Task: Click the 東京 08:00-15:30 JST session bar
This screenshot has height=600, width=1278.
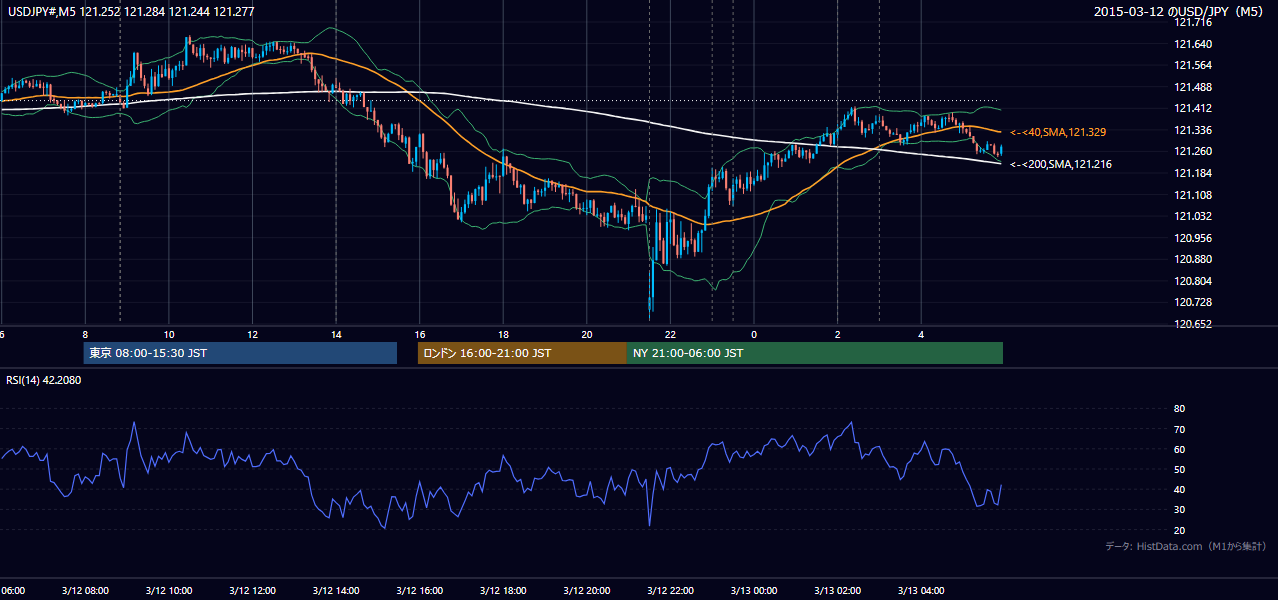Action: (x=240, y=353)
